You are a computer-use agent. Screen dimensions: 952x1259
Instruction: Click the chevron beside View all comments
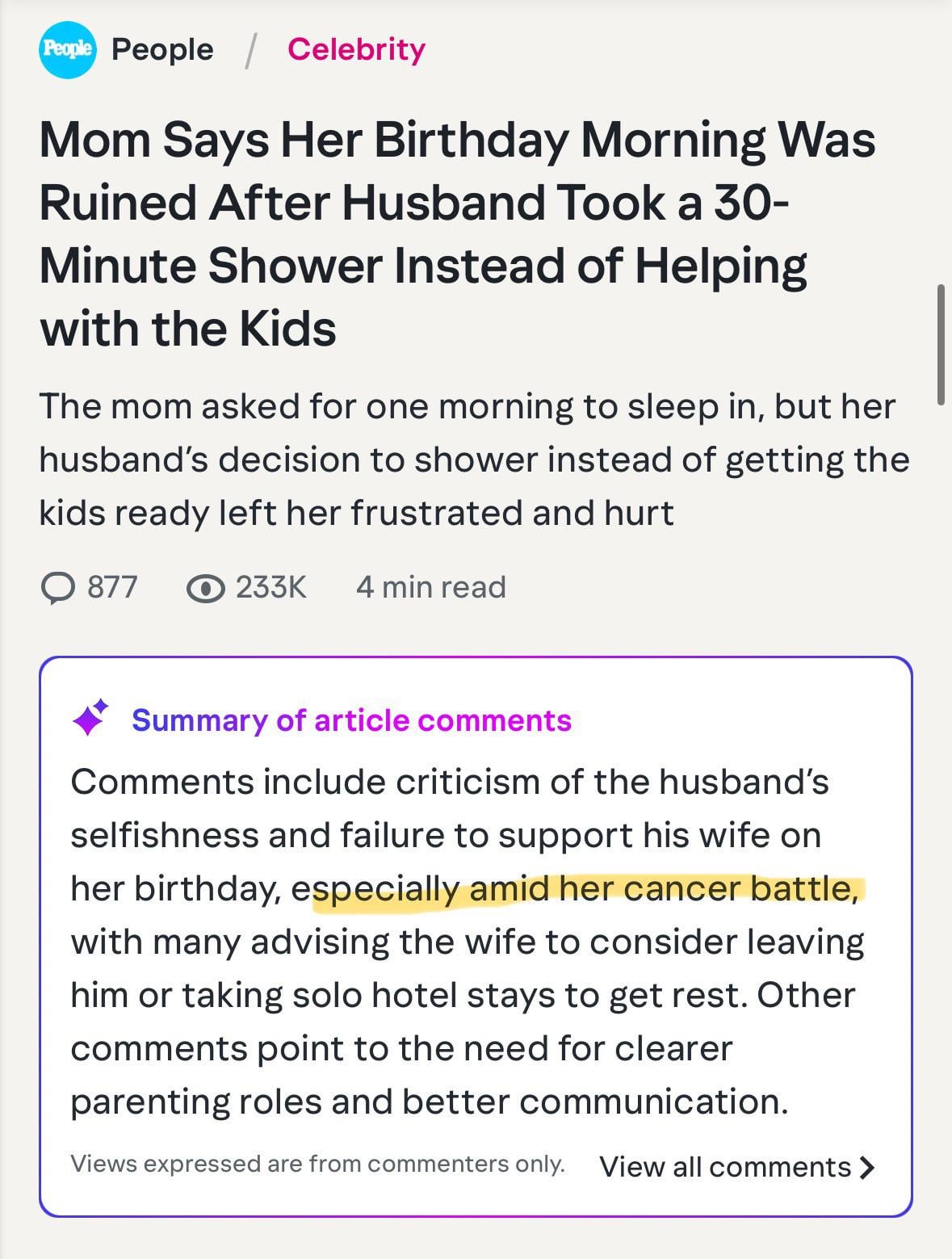pos(867,1167)
